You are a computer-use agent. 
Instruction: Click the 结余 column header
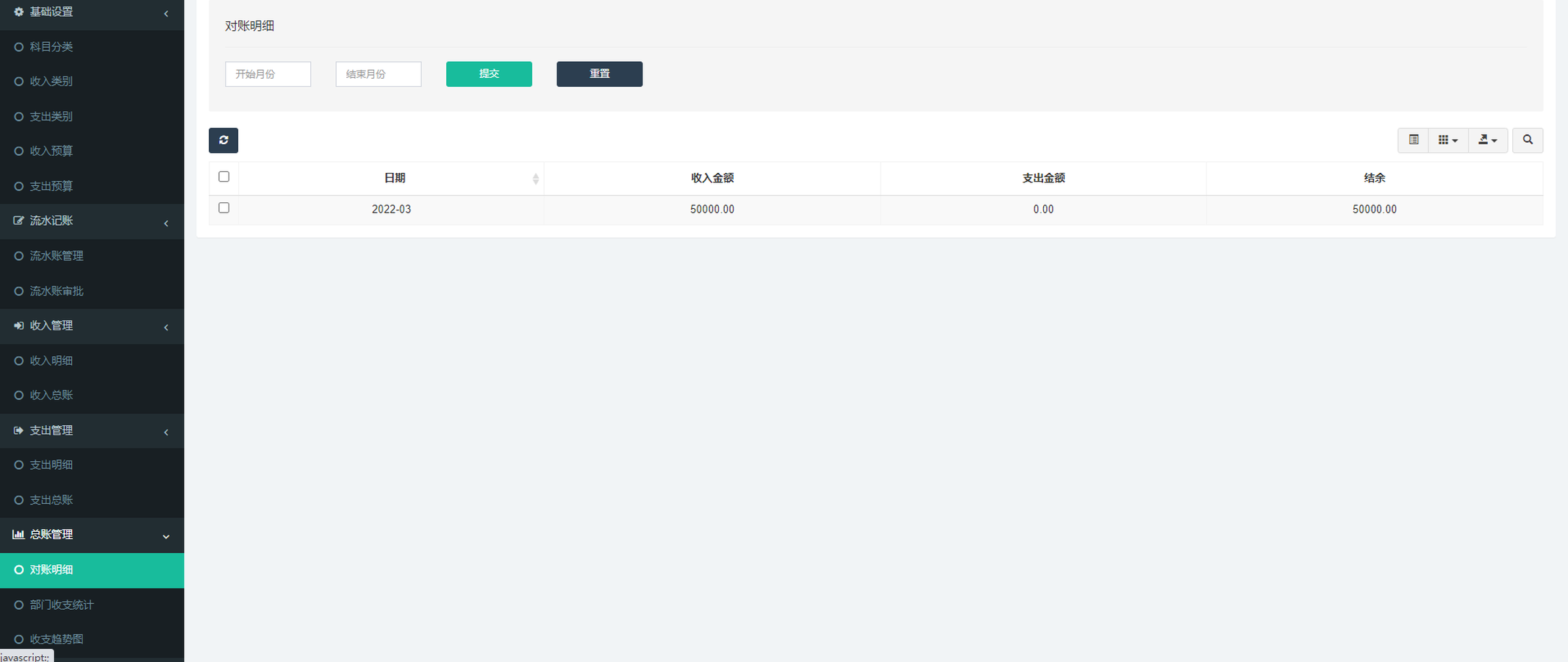1374,178
